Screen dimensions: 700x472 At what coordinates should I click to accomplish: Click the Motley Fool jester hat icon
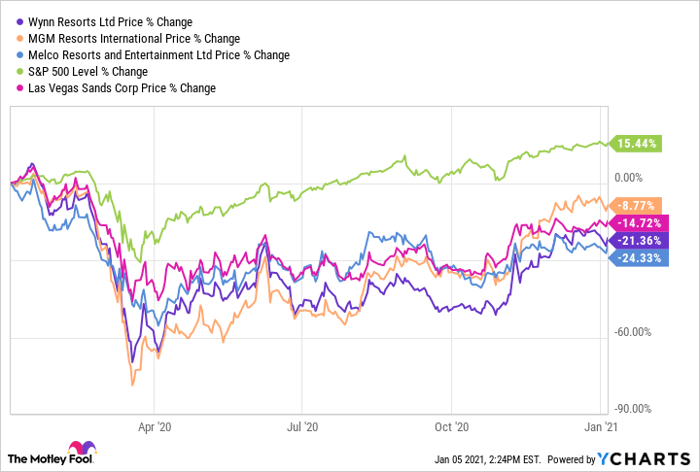(x=79, y=450)
